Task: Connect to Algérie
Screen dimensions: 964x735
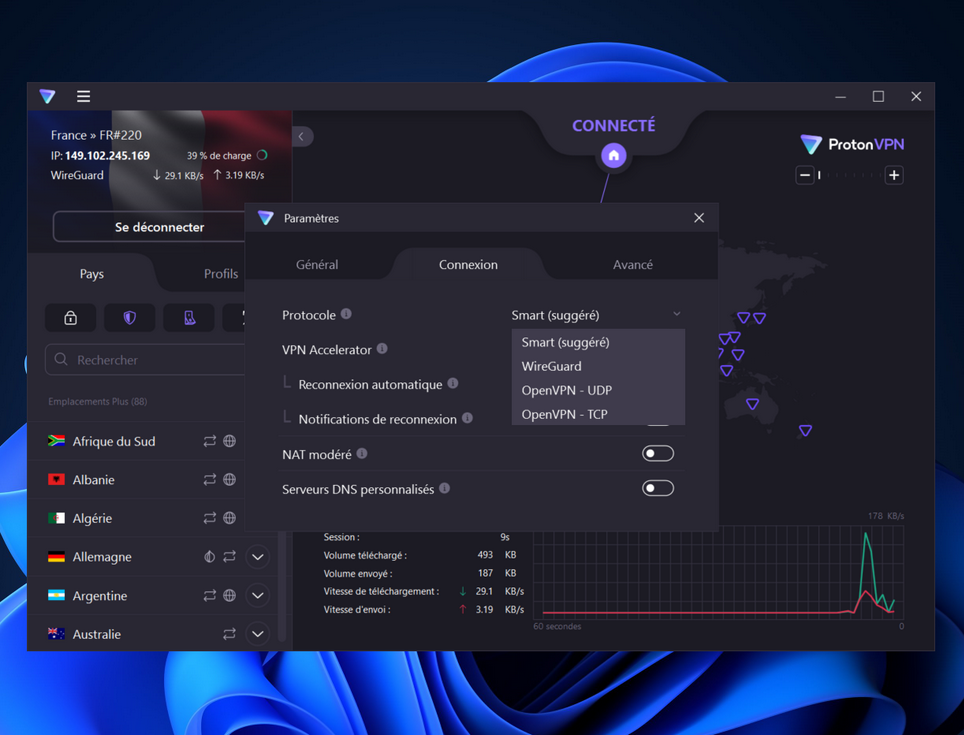Action: click(92, 518)
